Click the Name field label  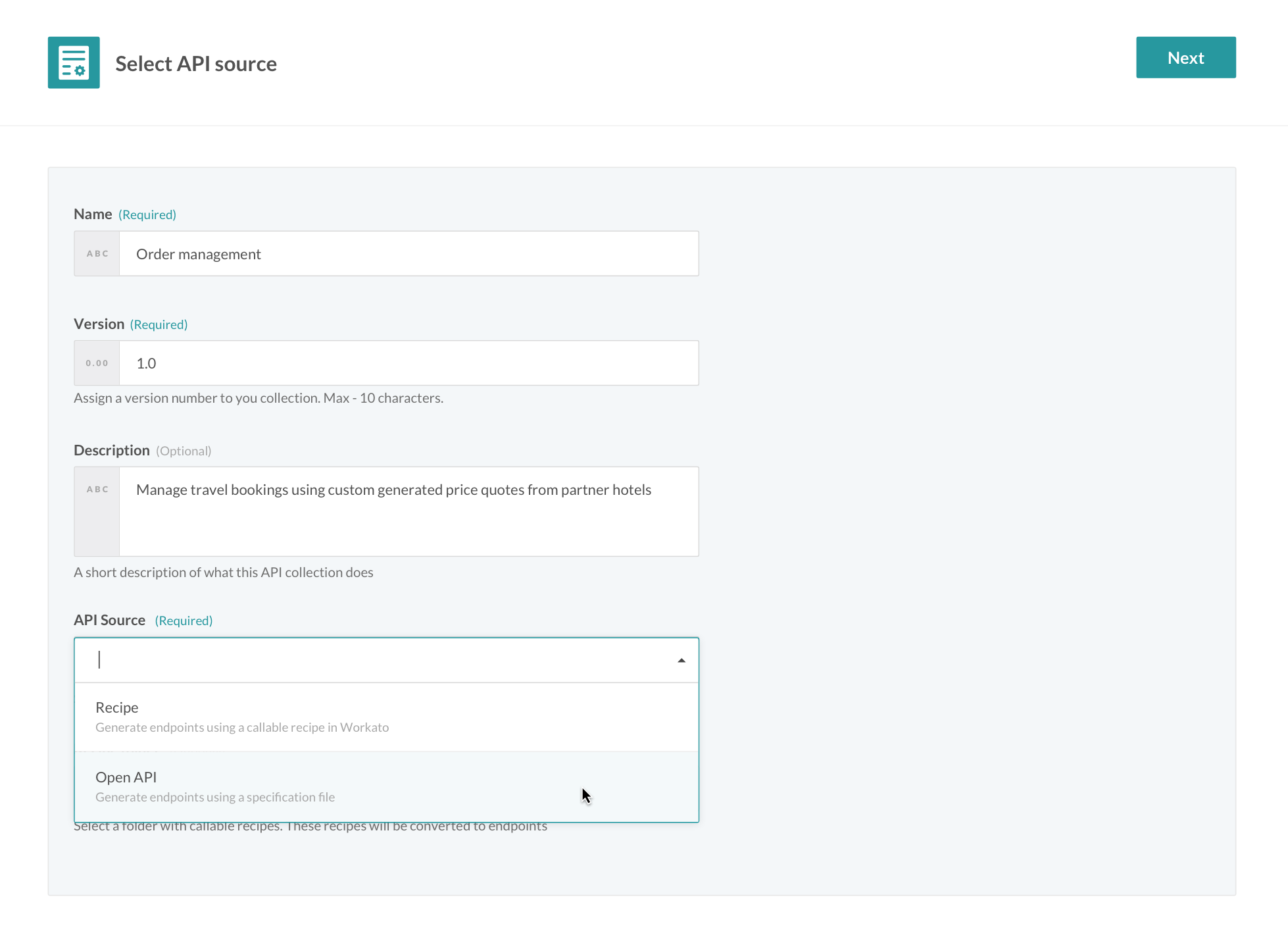pos(93,215)
